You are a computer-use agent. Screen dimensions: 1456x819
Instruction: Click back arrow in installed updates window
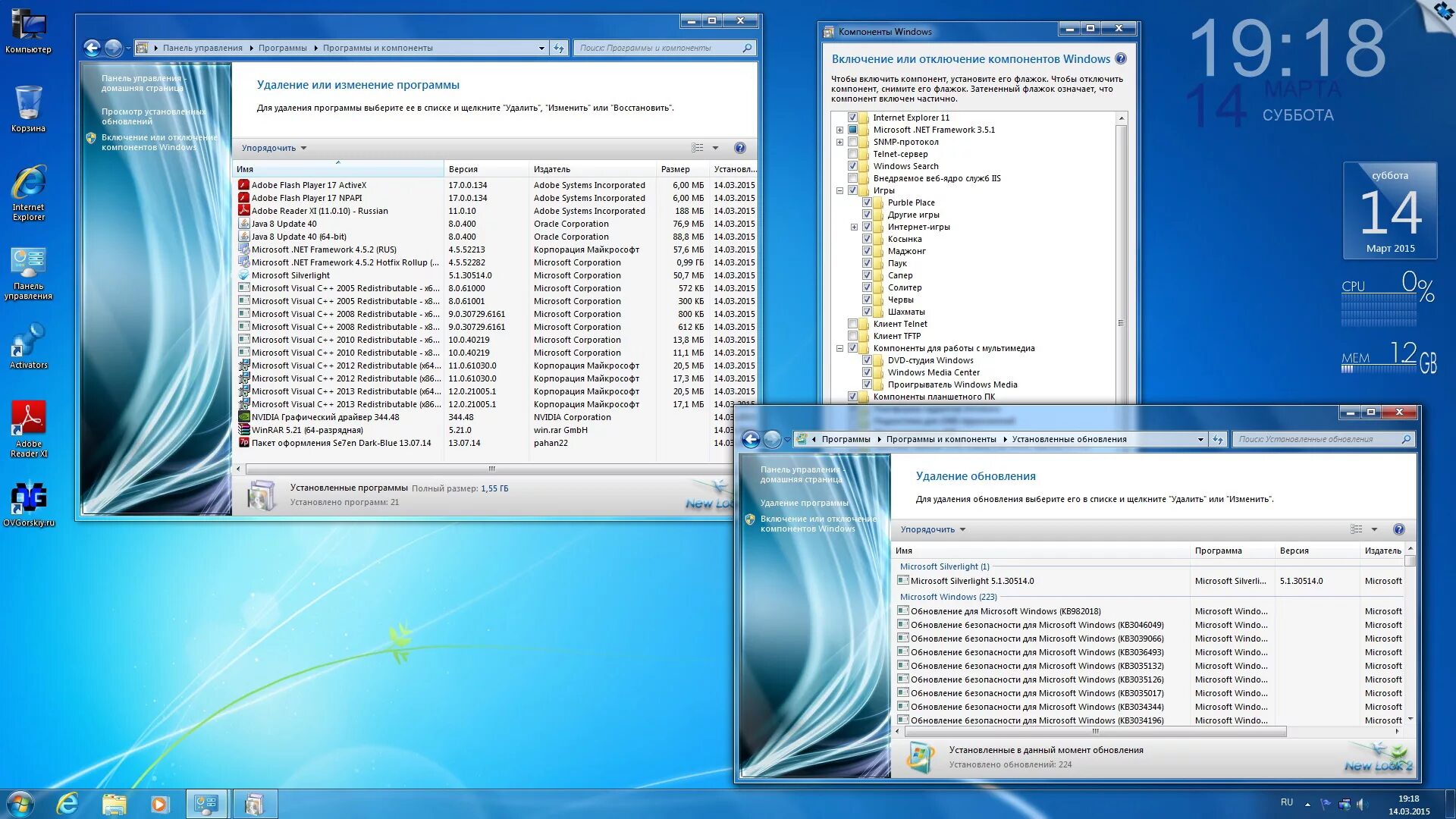tap(751, 439)
